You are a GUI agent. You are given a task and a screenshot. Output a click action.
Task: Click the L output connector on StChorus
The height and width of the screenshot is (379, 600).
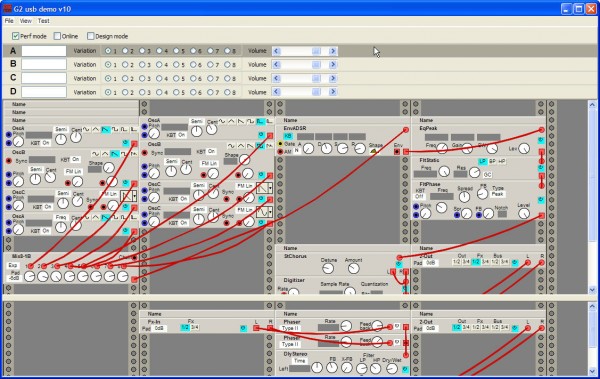pos(393,272)
